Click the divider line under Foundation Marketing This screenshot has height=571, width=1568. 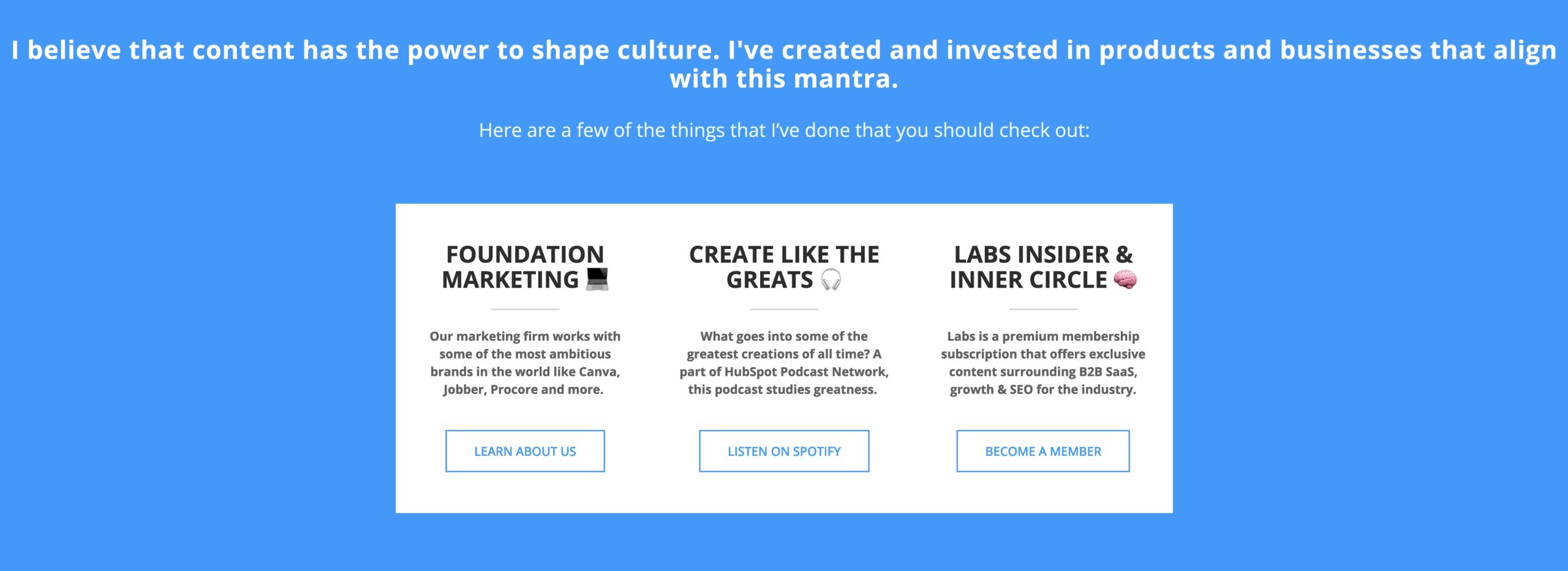pos(525,309)
